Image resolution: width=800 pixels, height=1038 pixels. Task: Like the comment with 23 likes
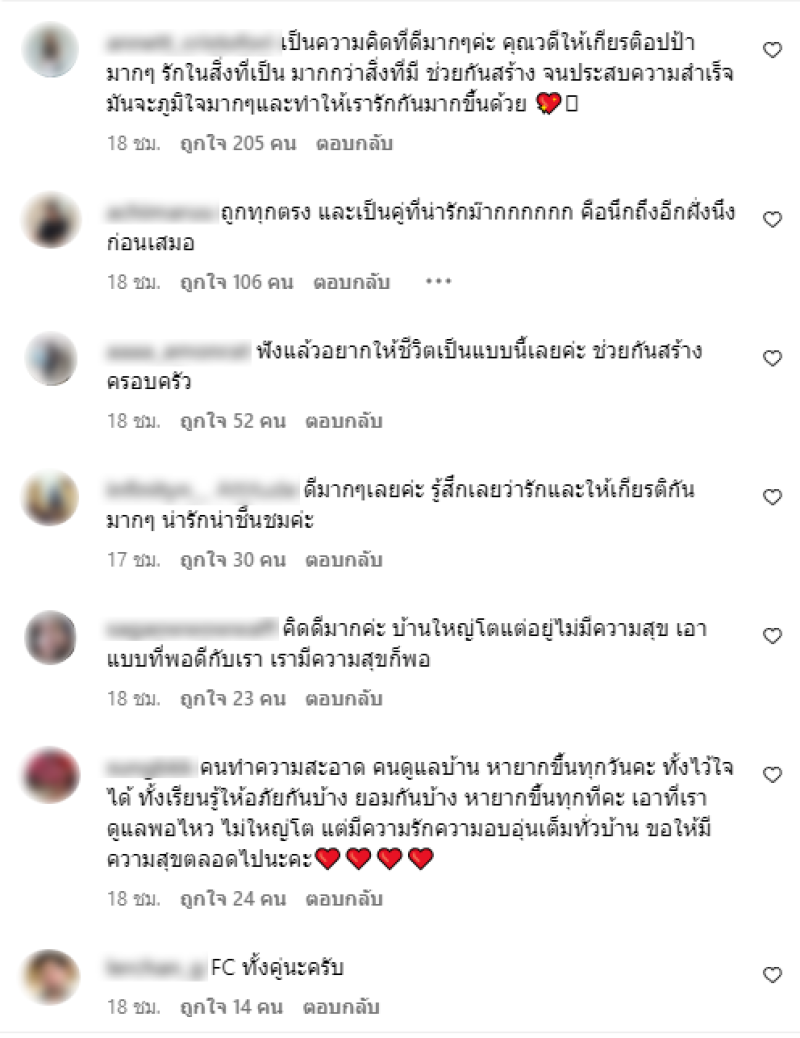(773, 636)
